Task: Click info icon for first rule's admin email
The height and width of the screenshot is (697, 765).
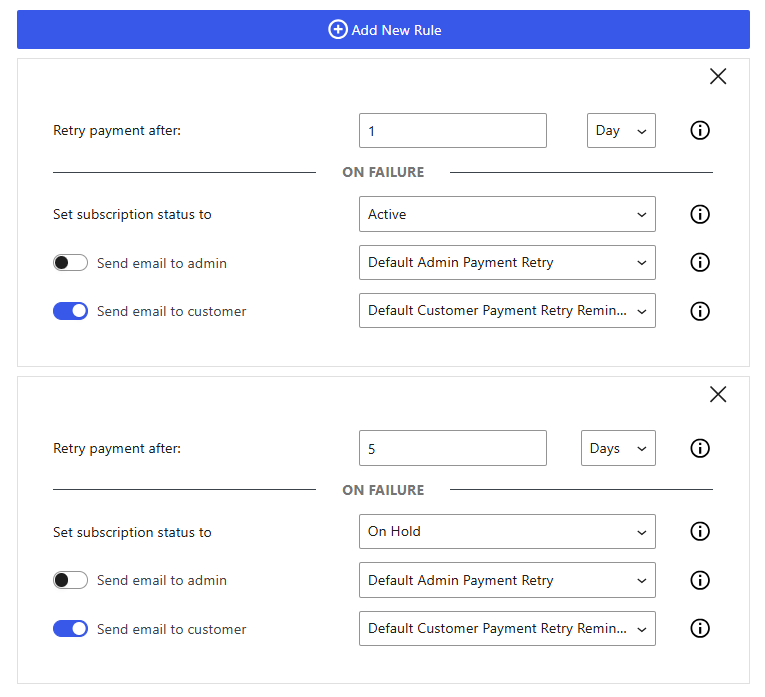Action: point(700,262)
